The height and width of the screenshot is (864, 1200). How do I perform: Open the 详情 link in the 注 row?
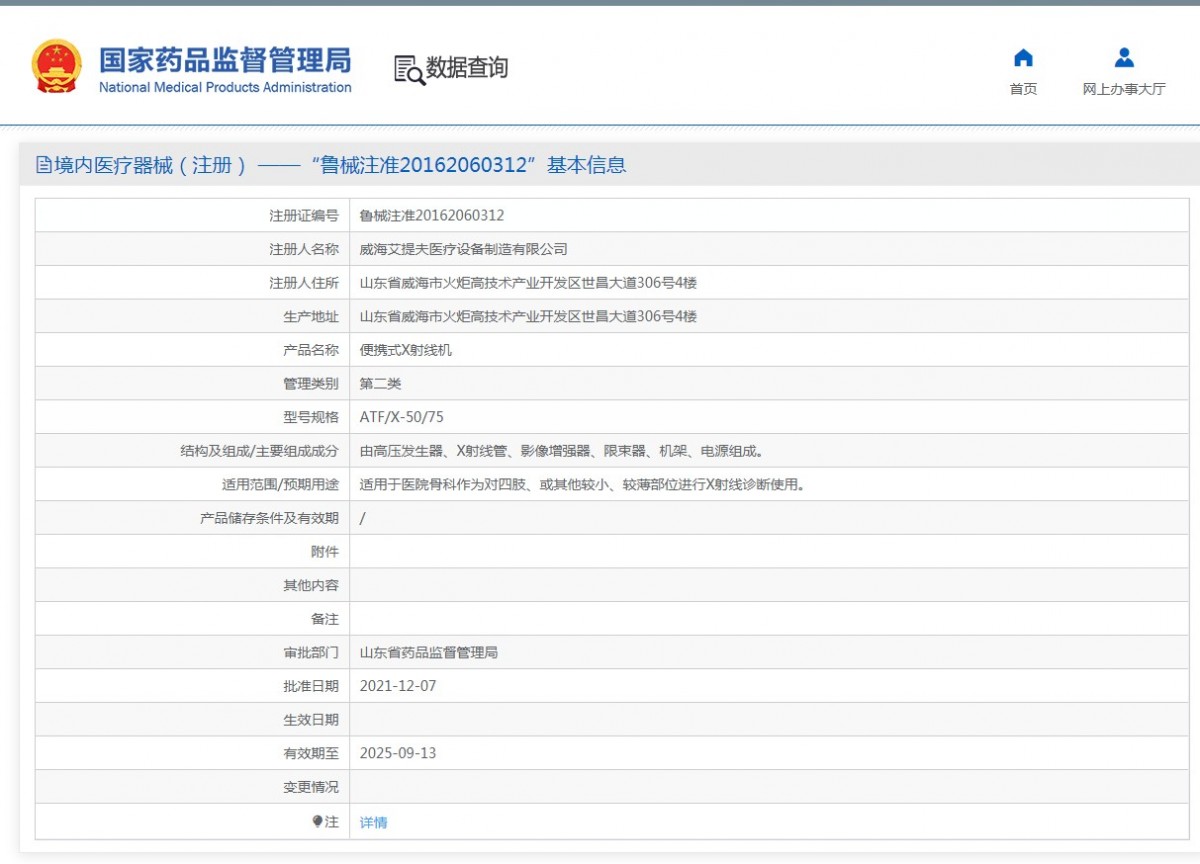373,822
